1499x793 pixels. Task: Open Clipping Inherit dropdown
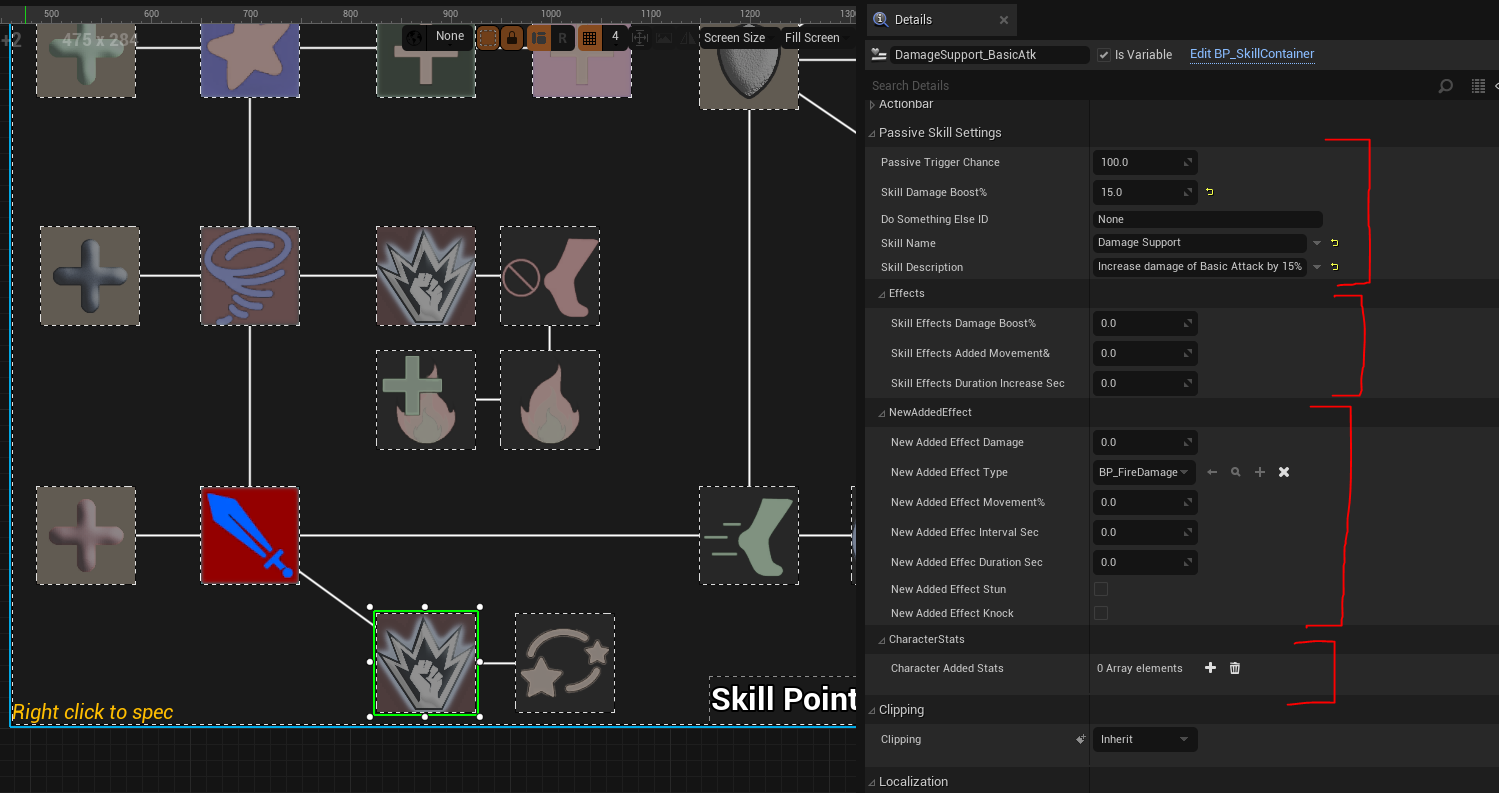point(1144,740)
